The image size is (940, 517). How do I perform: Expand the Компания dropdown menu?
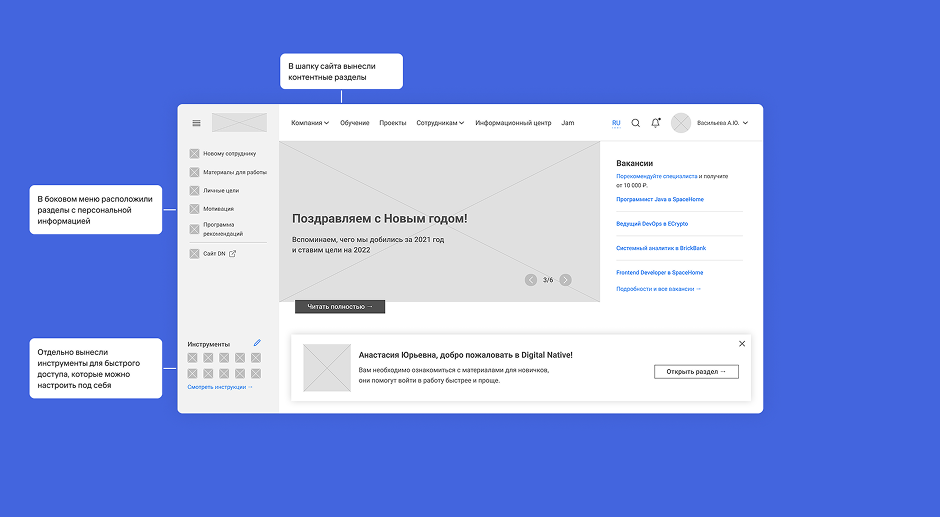tap(310, 123)
